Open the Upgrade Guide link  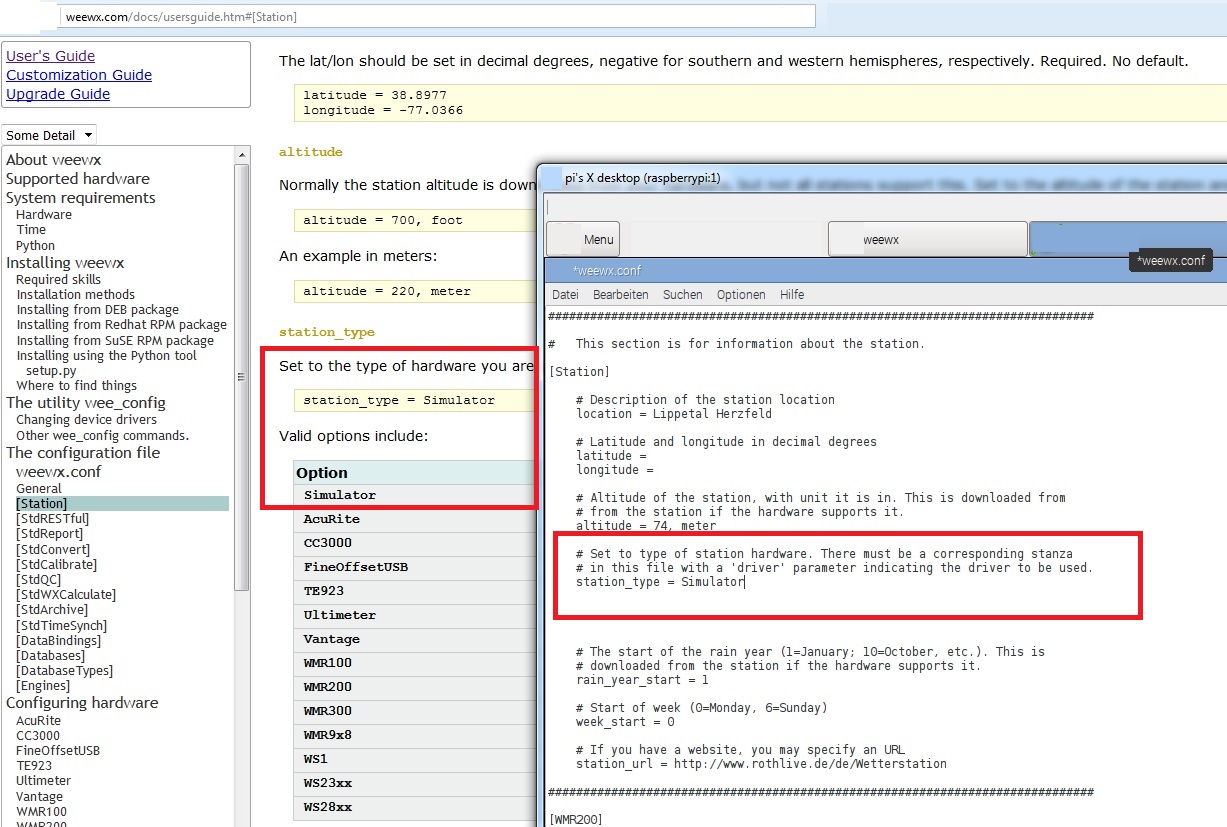58,94
